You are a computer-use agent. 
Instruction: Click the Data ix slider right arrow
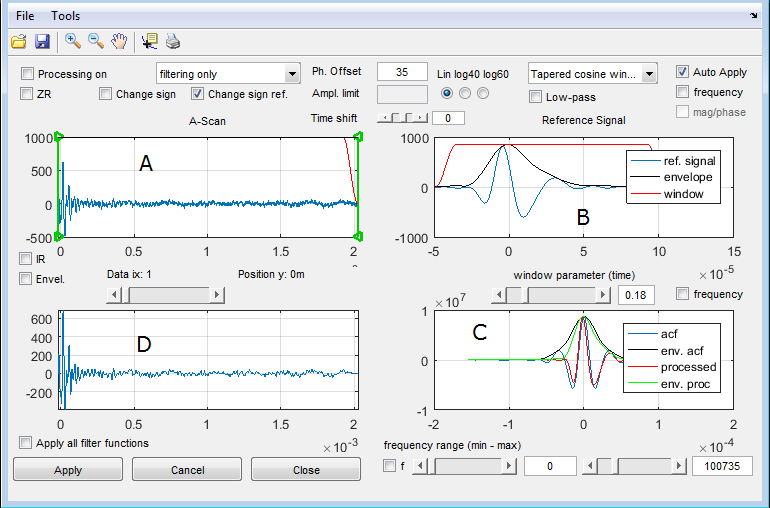pyautogui.click(x=217, y=295)
